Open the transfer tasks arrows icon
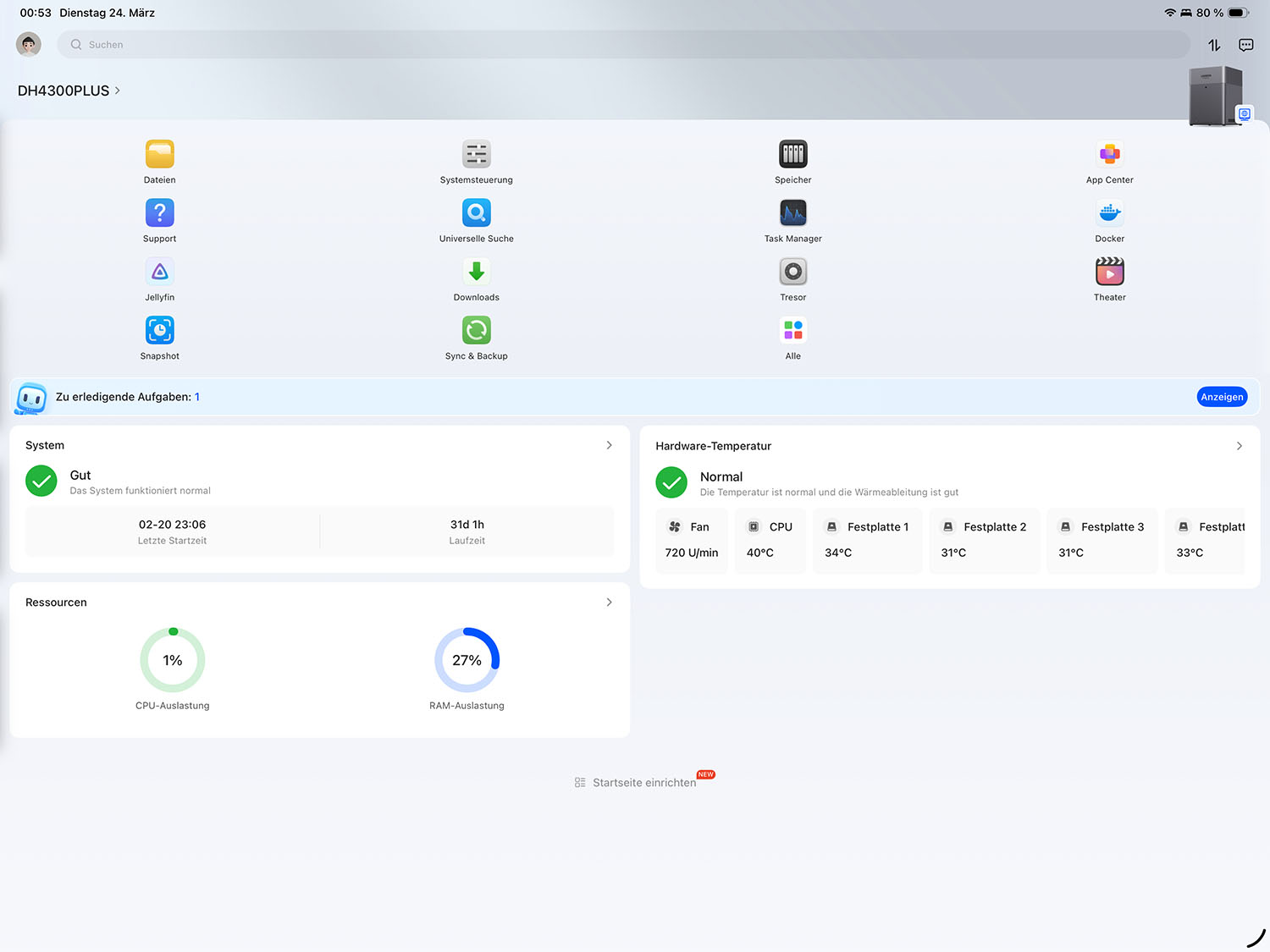1270x952 pixels. [x=1214, y=45]
